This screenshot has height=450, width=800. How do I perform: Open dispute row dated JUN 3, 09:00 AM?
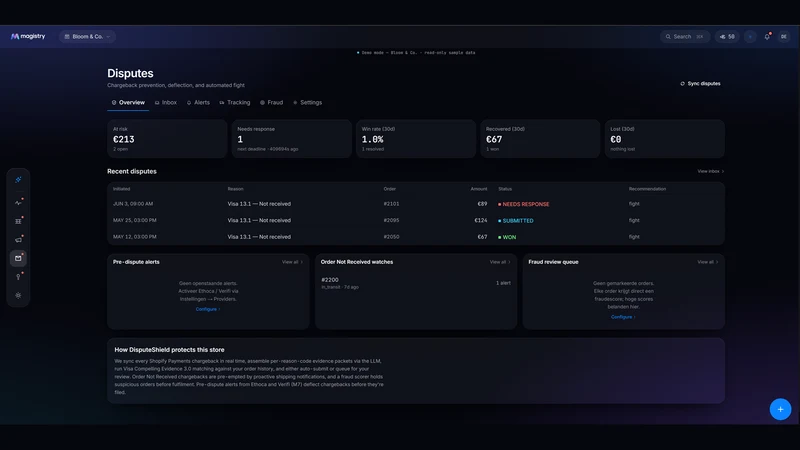[x=416, y=204]
